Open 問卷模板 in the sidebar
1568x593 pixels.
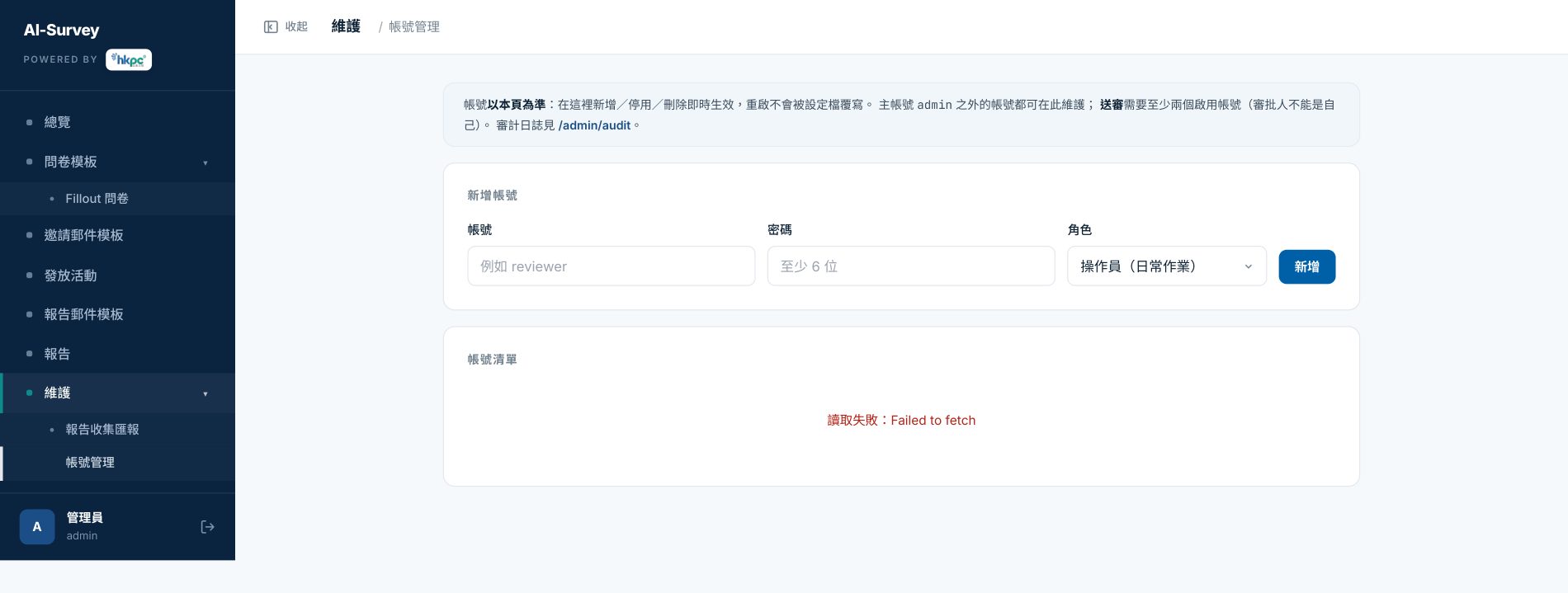(x=117, y=162)
